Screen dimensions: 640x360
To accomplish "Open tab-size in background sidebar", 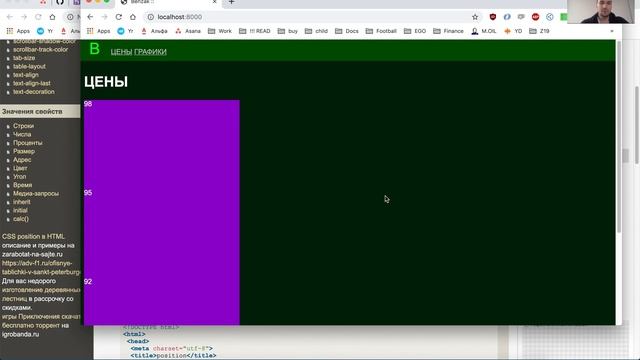I will point(24,58).
